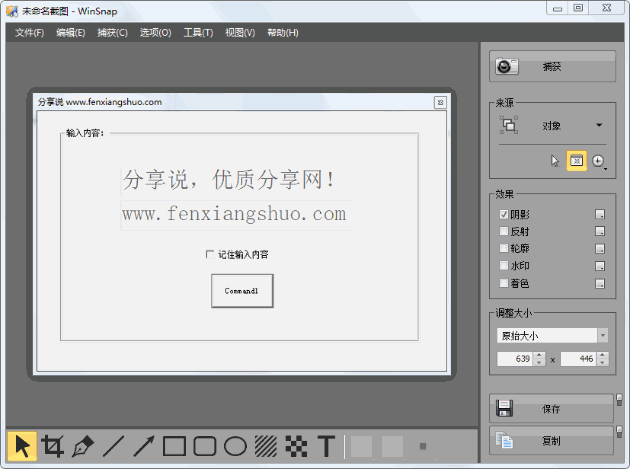The height and width of the screenshot is (469, 630).
Task: Enable the 水印 watermark effect checkbox
Action: pyautogui.click(x=504, y=266)
